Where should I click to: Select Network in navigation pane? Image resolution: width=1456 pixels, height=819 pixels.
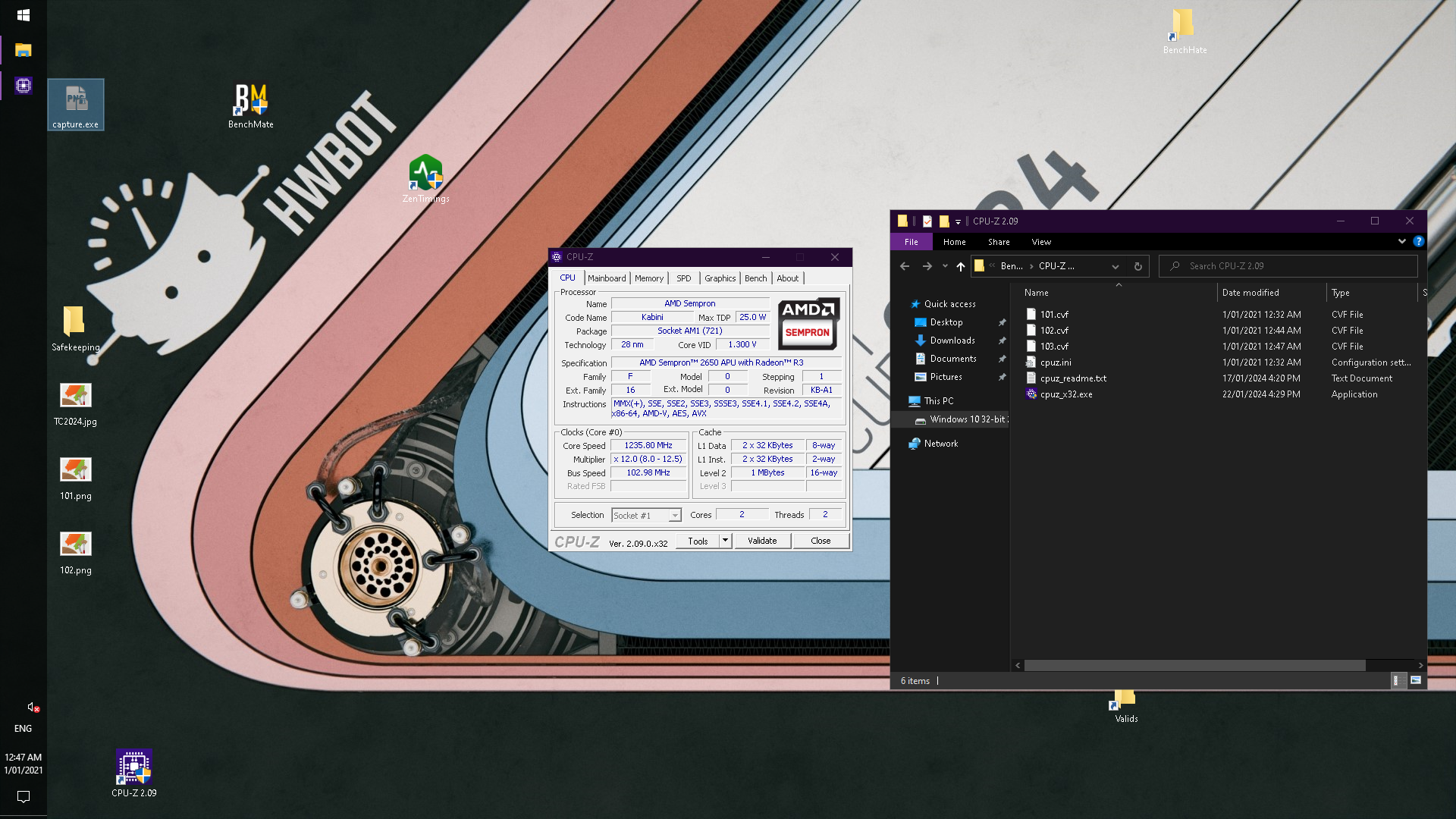point(940,444)
